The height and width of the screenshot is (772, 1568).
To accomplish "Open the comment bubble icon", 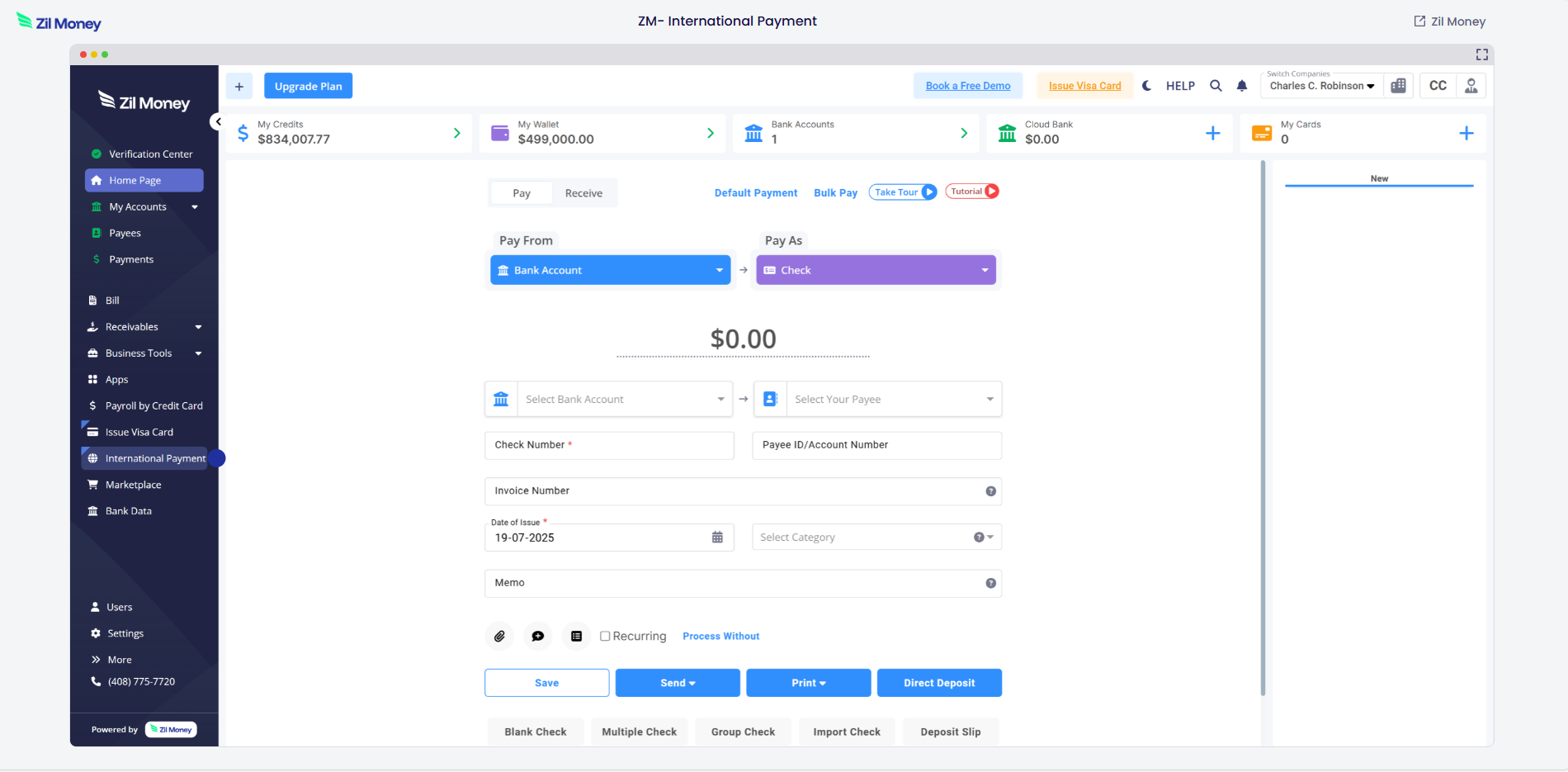I will (538, 637).
